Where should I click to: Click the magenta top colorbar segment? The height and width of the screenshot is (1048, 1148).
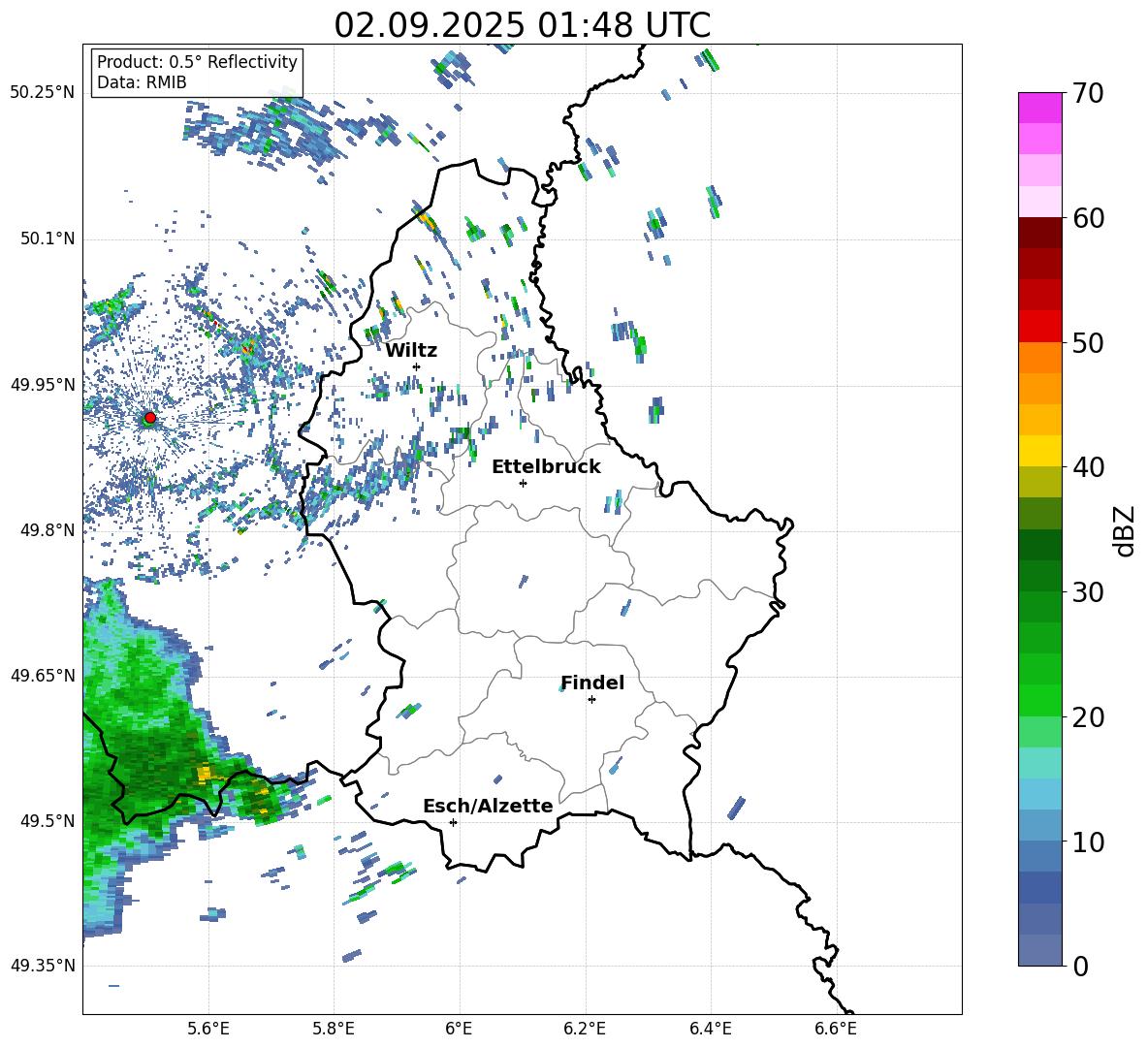[1039, 108]
